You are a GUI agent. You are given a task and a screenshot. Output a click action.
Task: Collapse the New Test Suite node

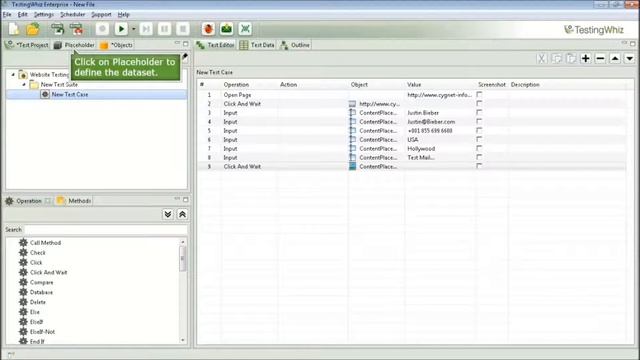click(24, 84)
